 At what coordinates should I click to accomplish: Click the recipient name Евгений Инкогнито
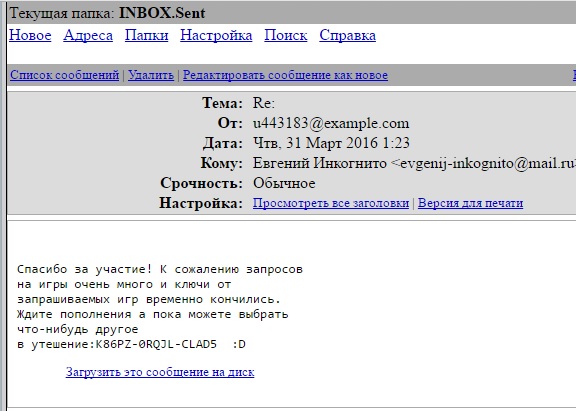tap(320, 163)
